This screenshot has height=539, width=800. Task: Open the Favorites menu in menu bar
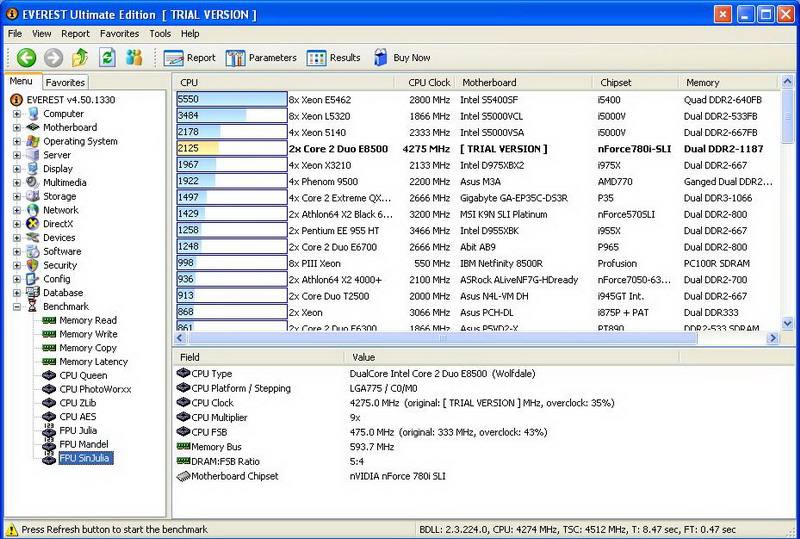click(x=119, y=33)
